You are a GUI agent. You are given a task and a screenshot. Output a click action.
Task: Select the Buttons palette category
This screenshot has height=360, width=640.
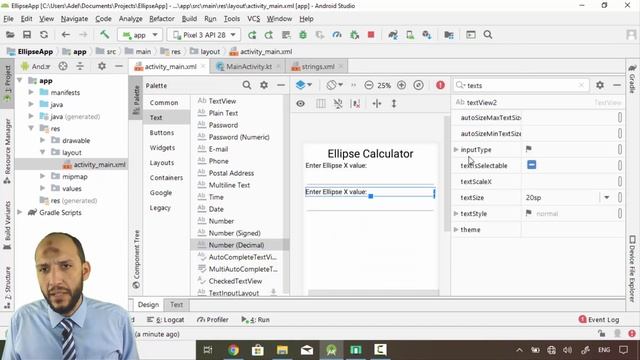[162, 133]
